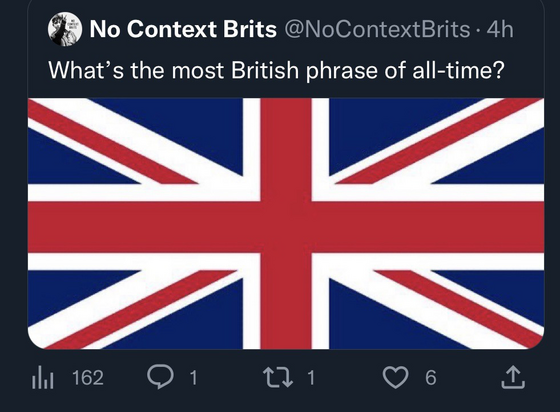Enlarge the Union Jack flag image
The width and height of the screenshot is (560, 412).
286,223
